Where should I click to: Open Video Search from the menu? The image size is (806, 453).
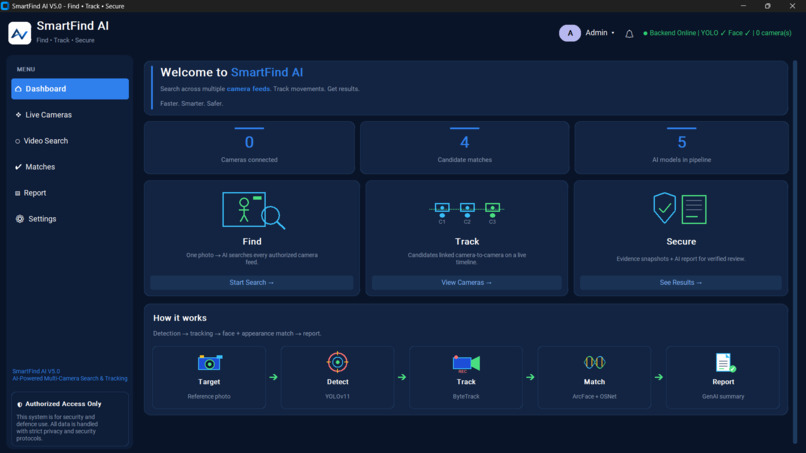coord(70,141)
